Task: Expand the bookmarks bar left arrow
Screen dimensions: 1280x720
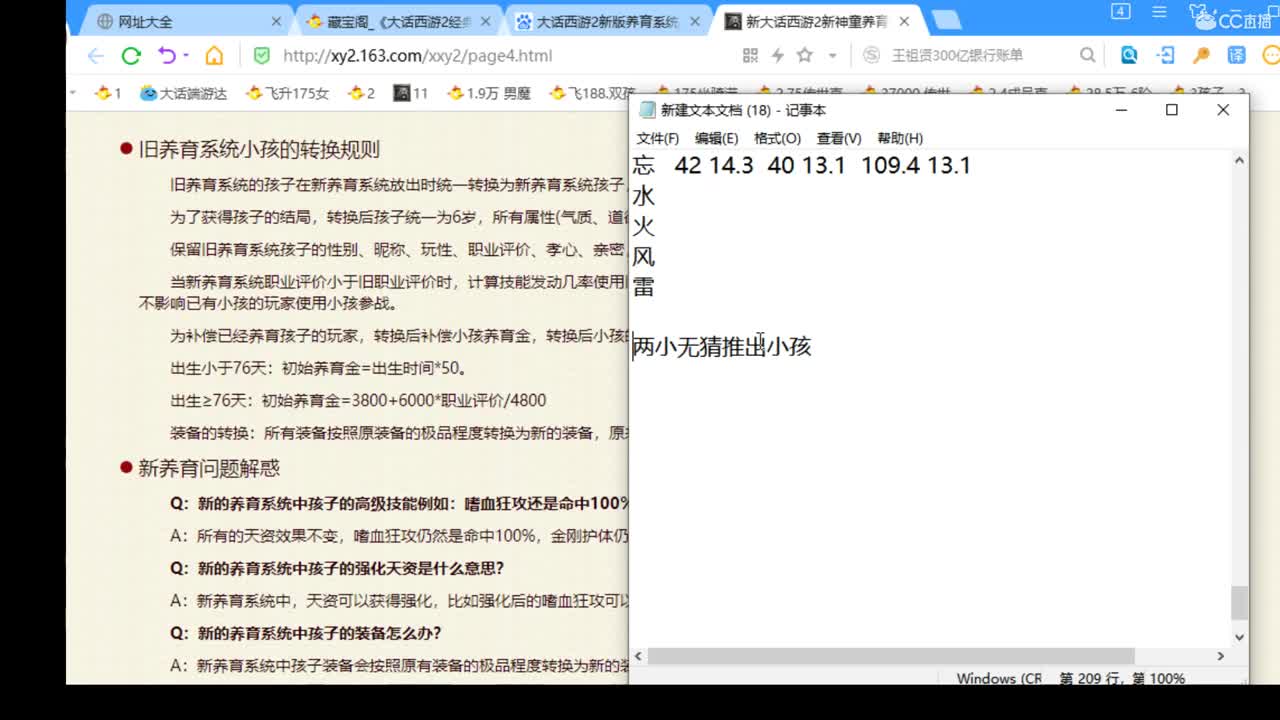Action: [73, 92]
